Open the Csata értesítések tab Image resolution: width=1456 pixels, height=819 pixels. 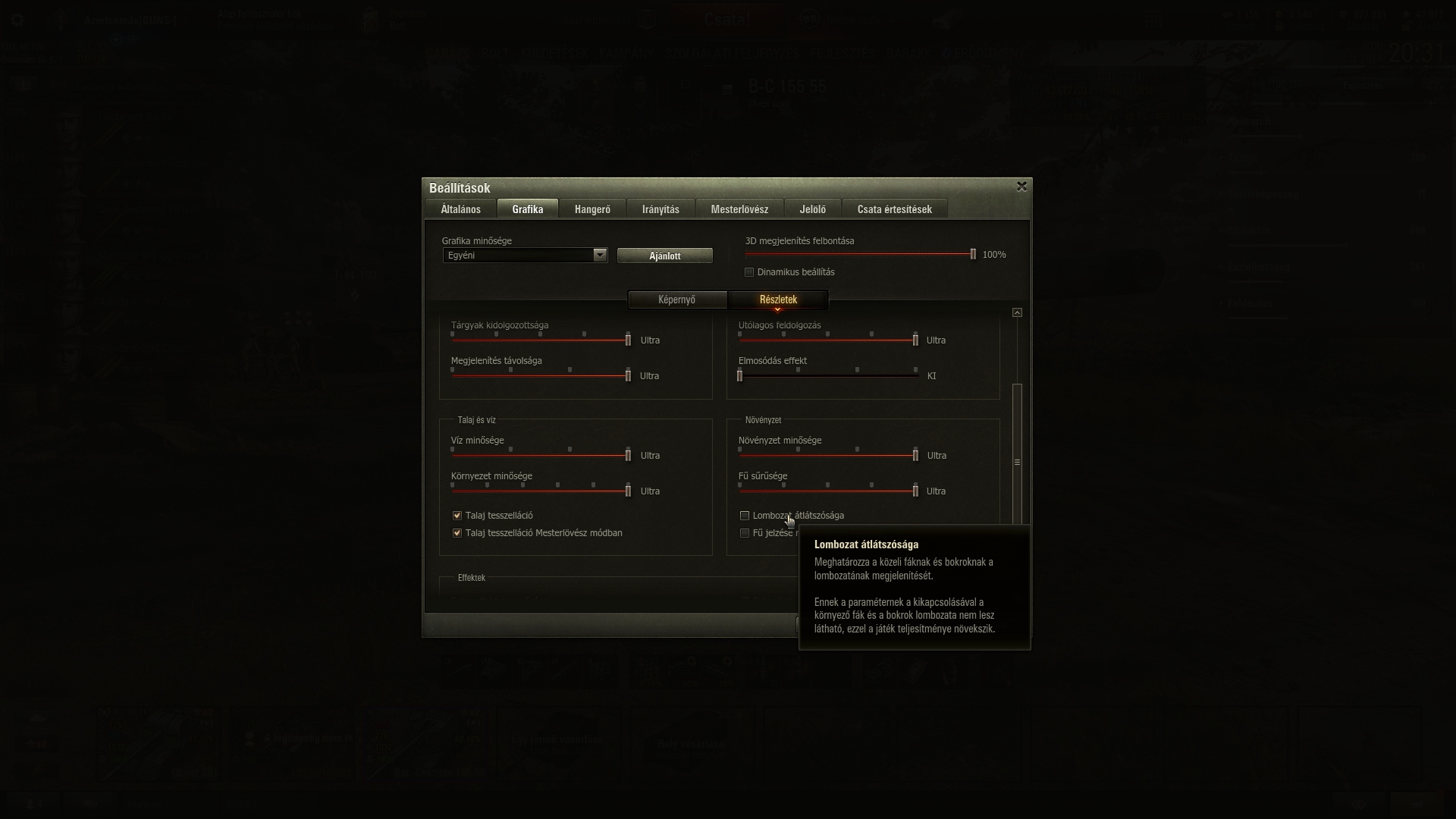pos(895,209)
